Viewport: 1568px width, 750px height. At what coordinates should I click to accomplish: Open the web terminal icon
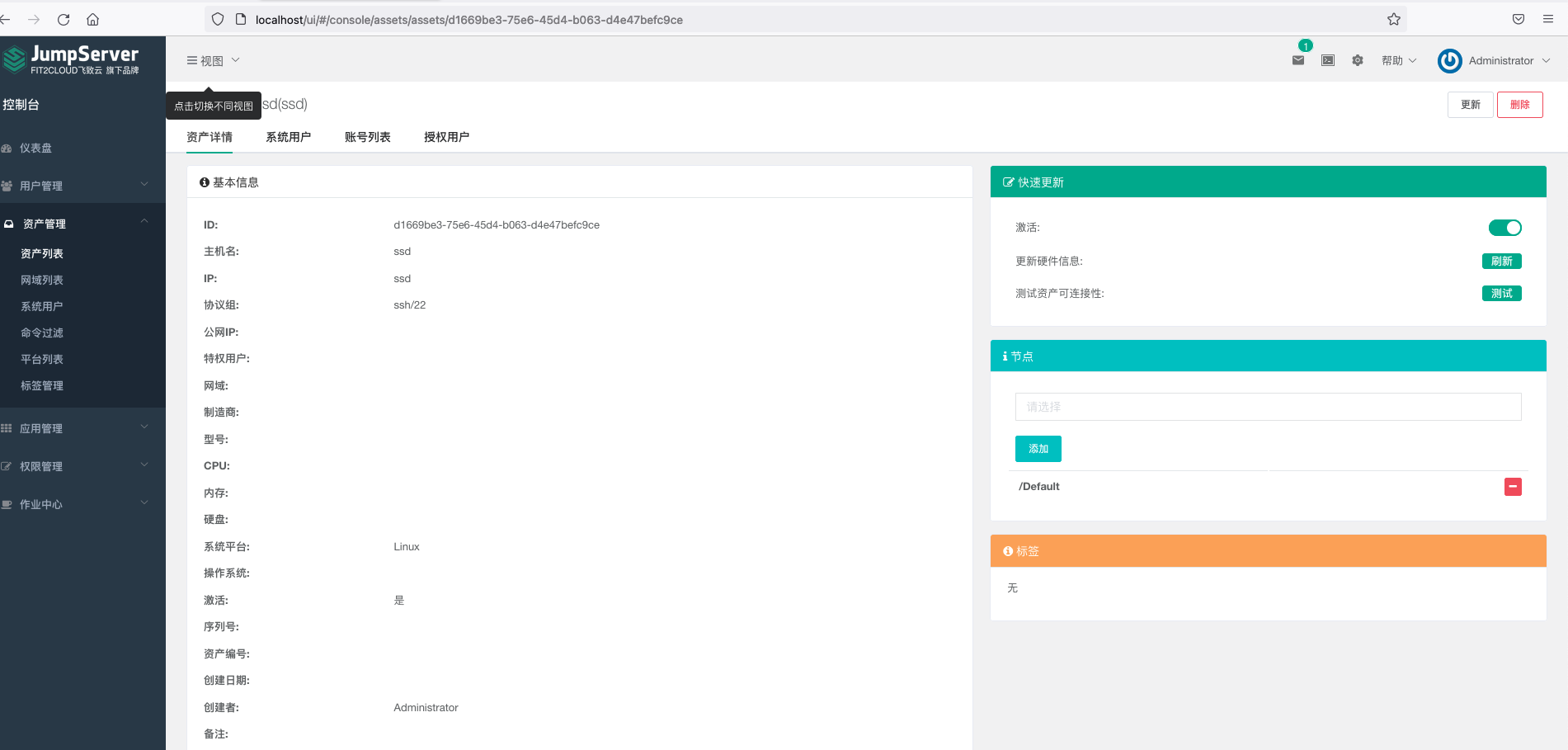pyautogui.click(x=1328, y=60)
